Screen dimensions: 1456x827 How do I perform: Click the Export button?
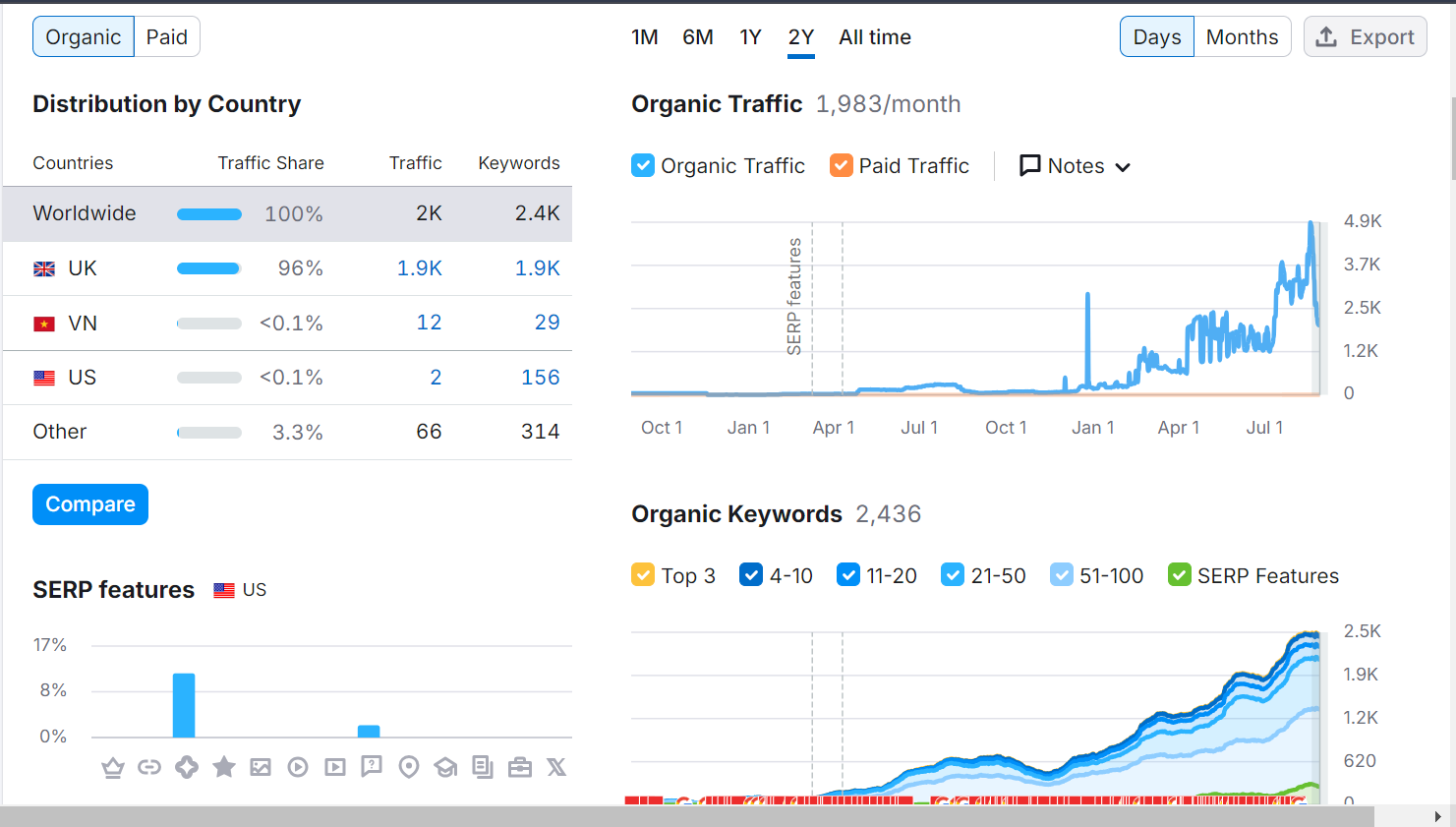point(1365,37)
